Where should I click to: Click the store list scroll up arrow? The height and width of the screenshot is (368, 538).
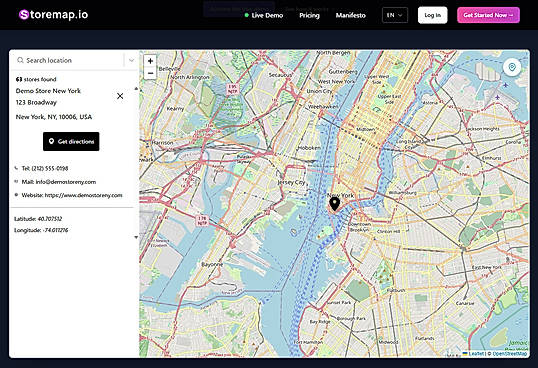pos(136,88)
